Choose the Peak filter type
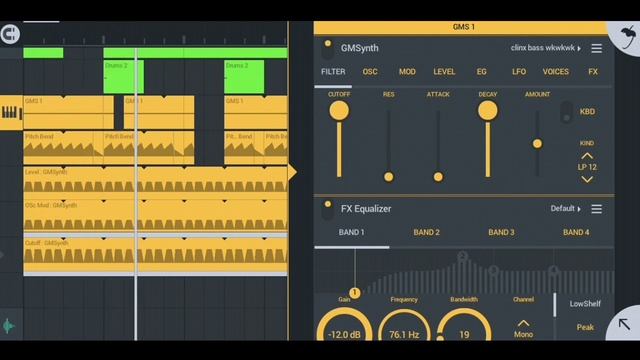Viewport: 640px width, 360px height. [x=585, y=327]
